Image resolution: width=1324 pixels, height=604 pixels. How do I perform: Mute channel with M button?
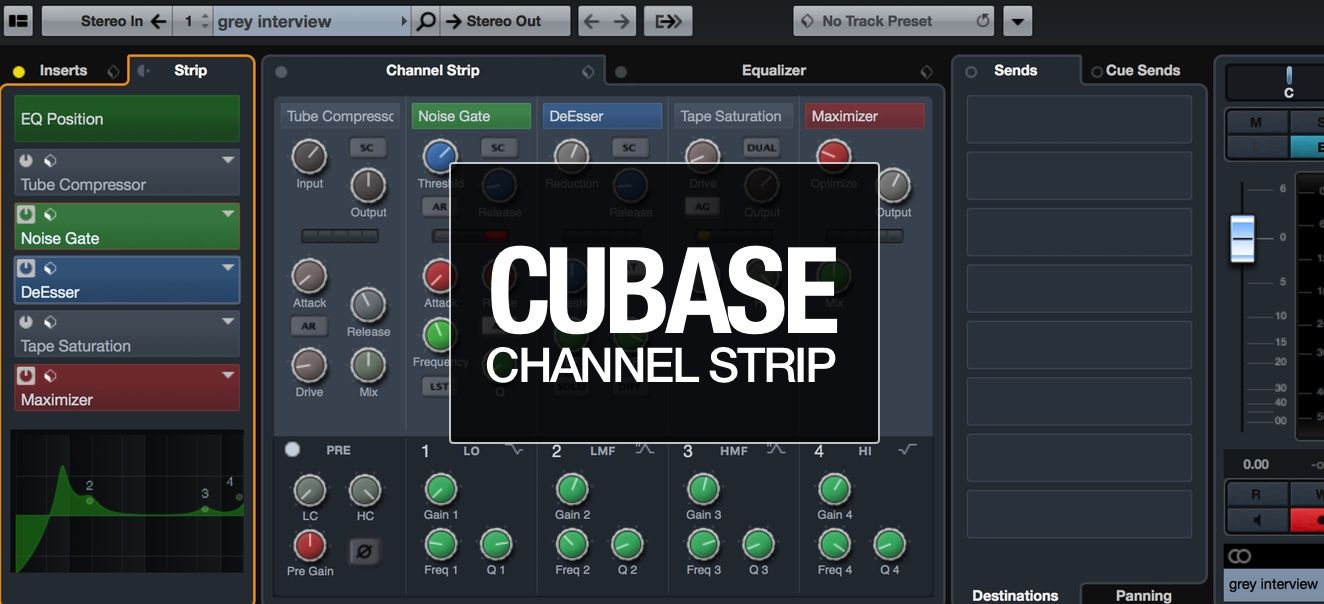(x=1256, y=122)
